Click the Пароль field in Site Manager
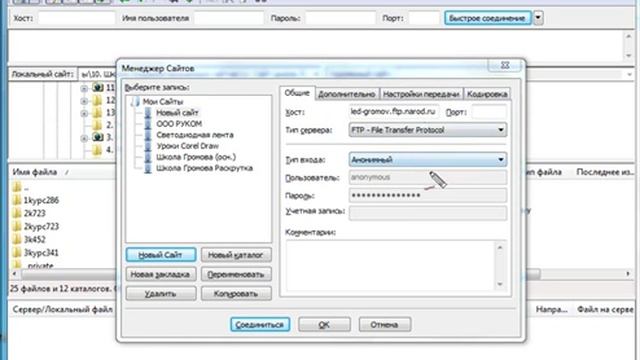This screenshot has height=360, width=640. [x=428, y=195]
